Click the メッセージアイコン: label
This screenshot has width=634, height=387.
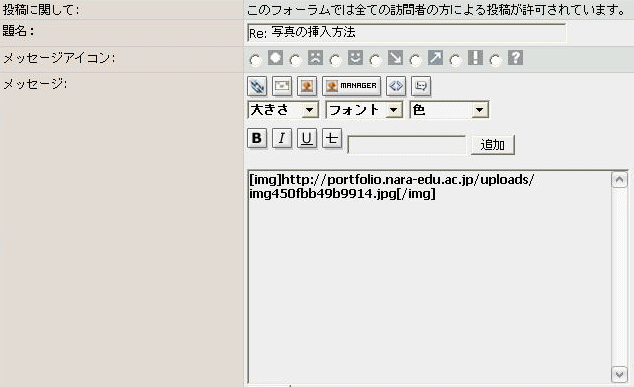[x=59, y=58]
